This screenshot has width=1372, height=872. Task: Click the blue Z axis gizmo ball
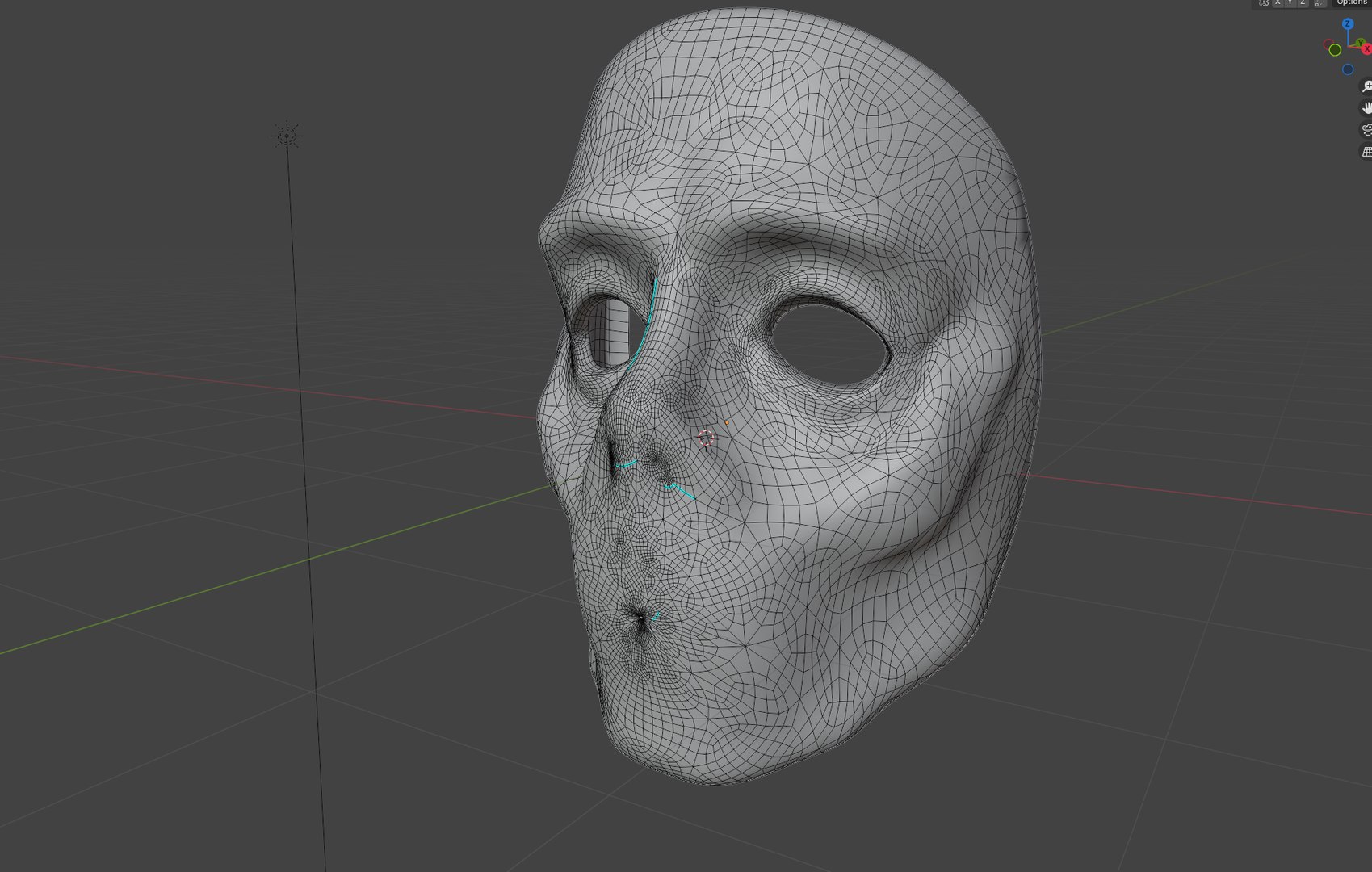[1348, 23]
